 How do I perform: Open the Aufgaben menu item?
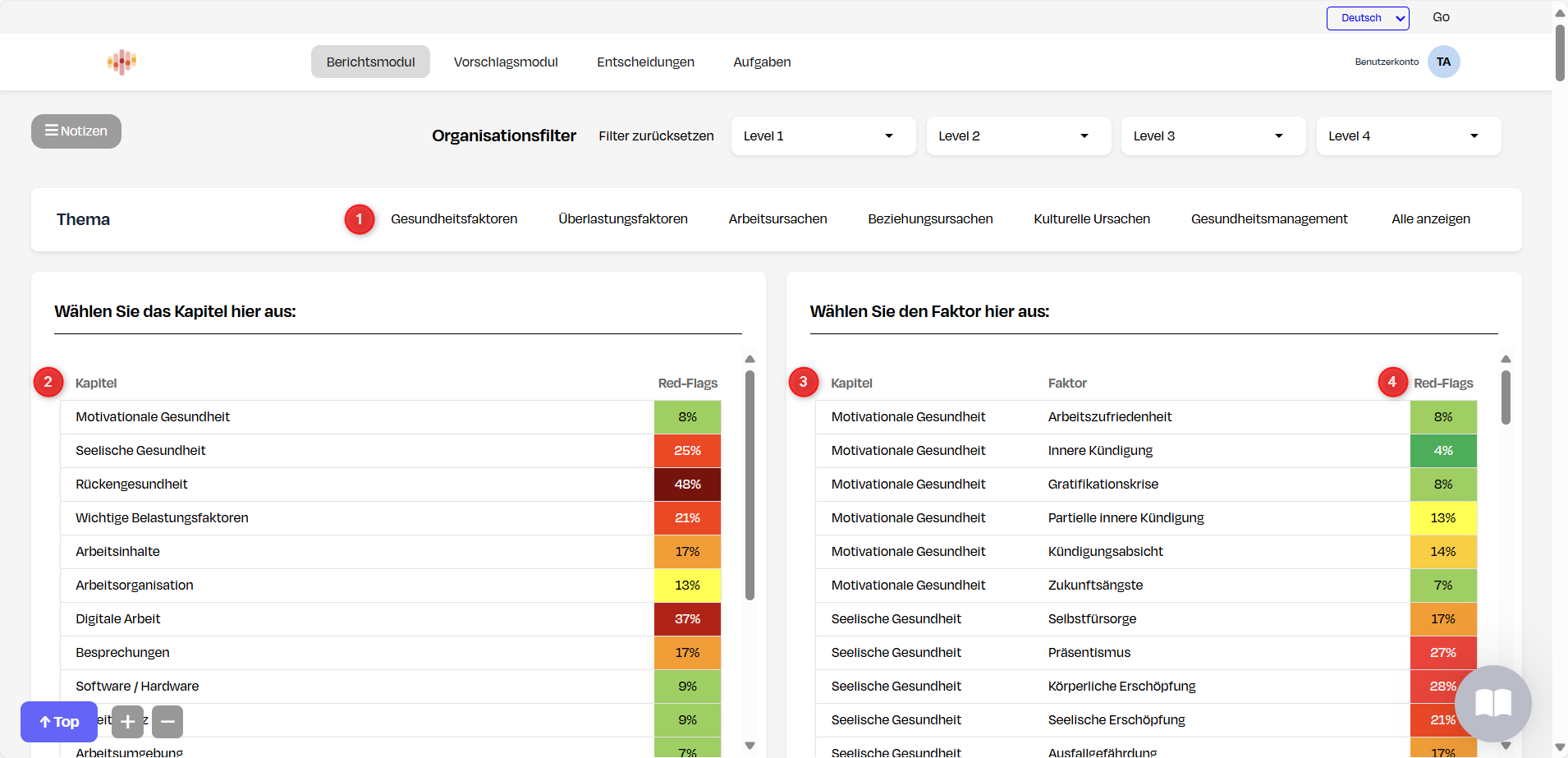[761, 62]
